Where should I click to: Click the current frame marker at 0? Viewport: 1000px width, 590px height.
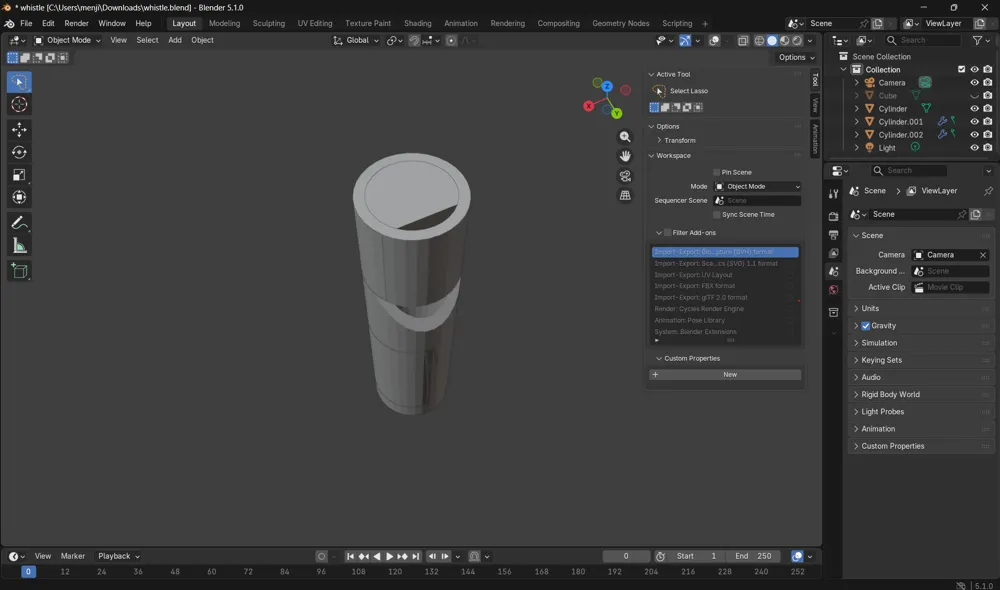(x=28, y=572)
